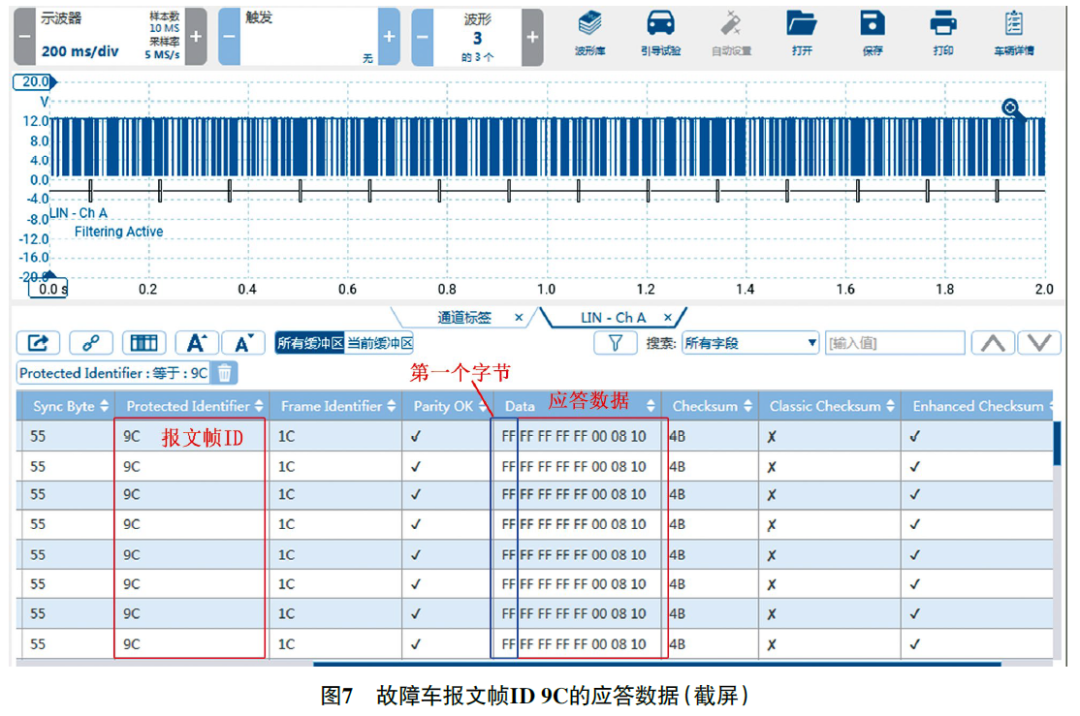Export the decoded table data

click(x=38, y=343)
